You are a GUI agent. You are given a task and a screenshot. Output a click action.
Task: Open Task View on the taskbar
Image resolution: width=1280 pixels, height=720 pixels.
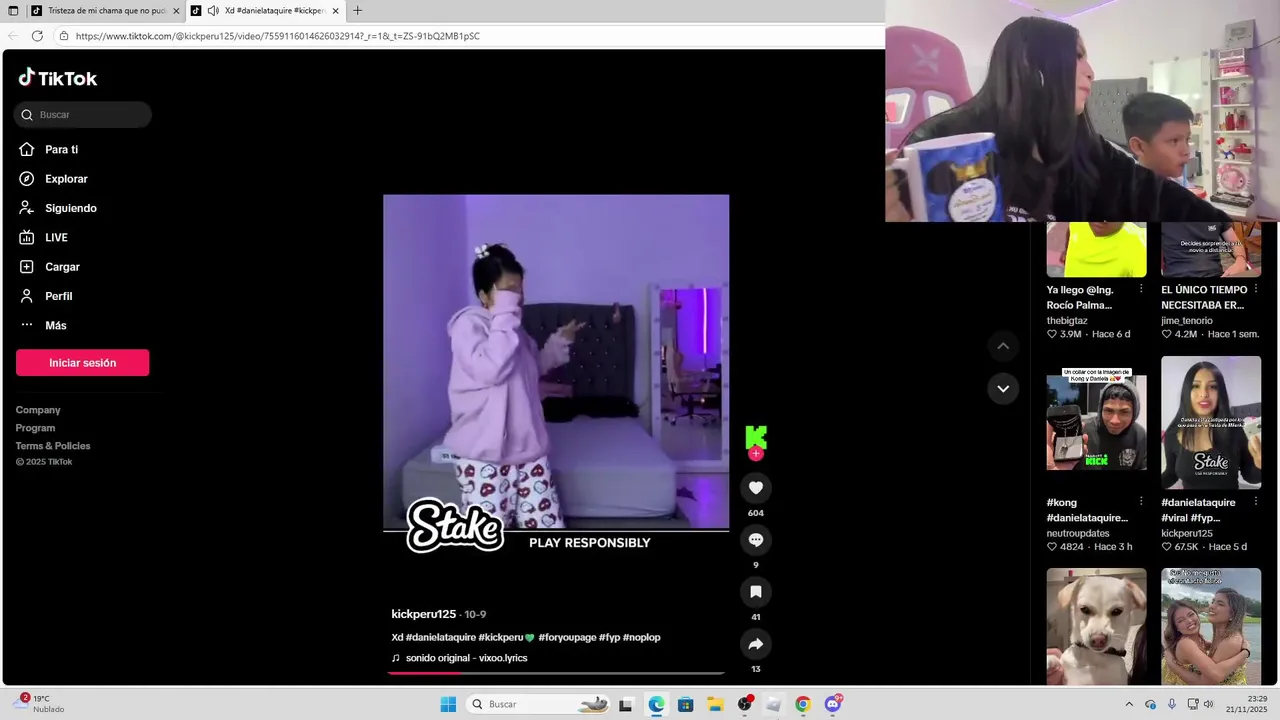[626, 705]
